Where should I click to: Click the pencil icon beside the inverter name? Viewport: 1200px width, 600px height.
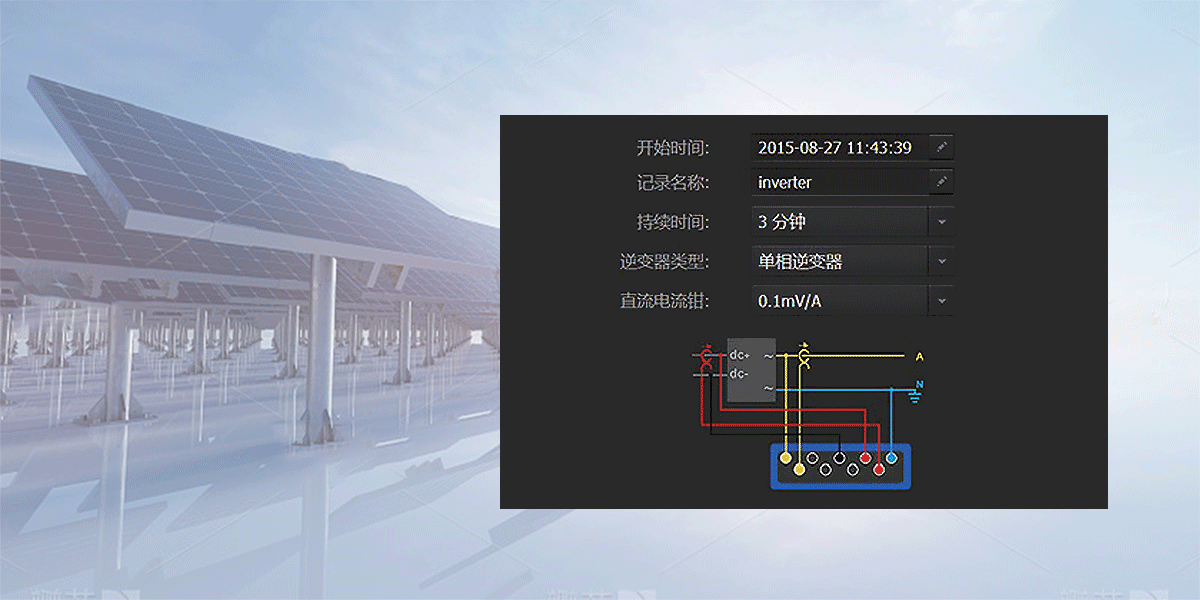(941, 182)
